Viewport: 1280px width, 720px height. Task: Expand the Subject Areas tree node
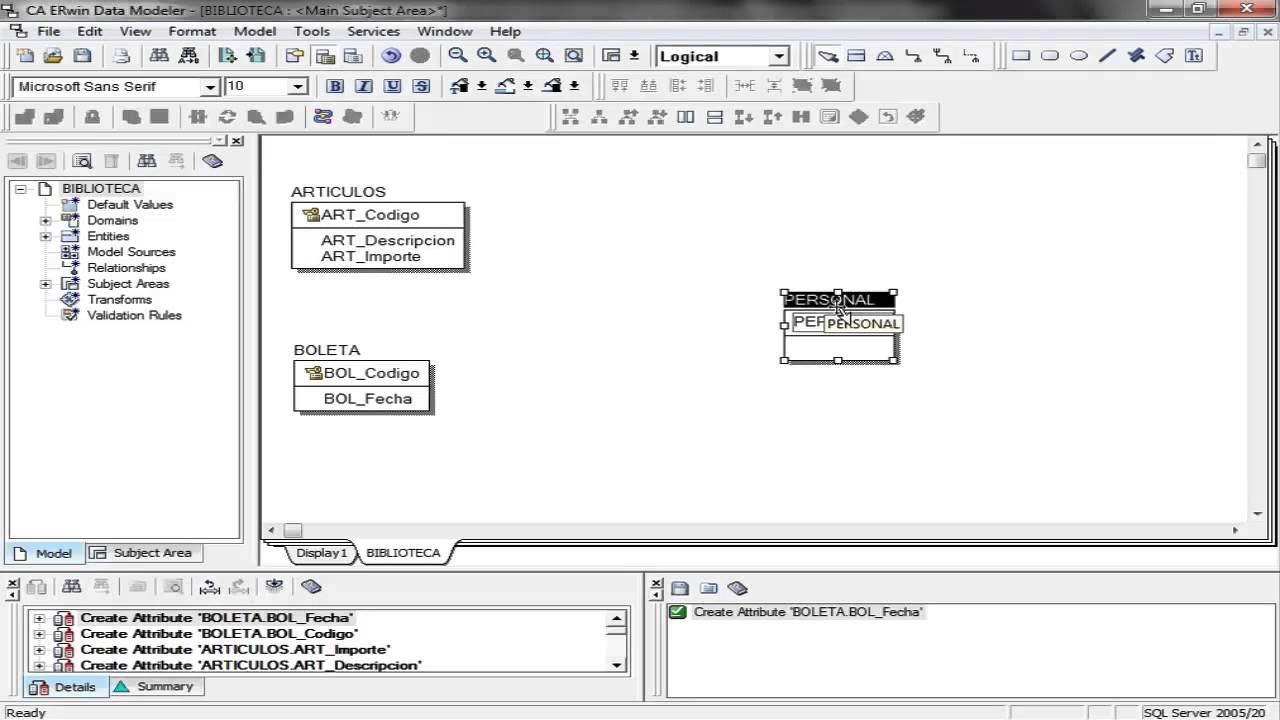pyautogui.click(x=46, y=284)
